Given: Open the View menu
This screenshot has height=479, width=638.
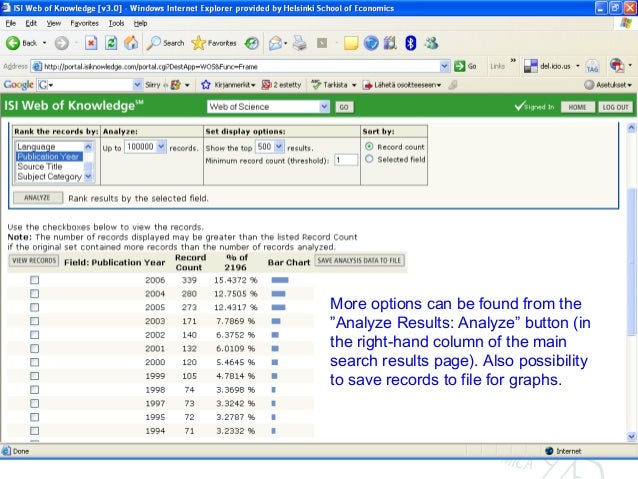Looking at the screenshot, I should [53, 23].
